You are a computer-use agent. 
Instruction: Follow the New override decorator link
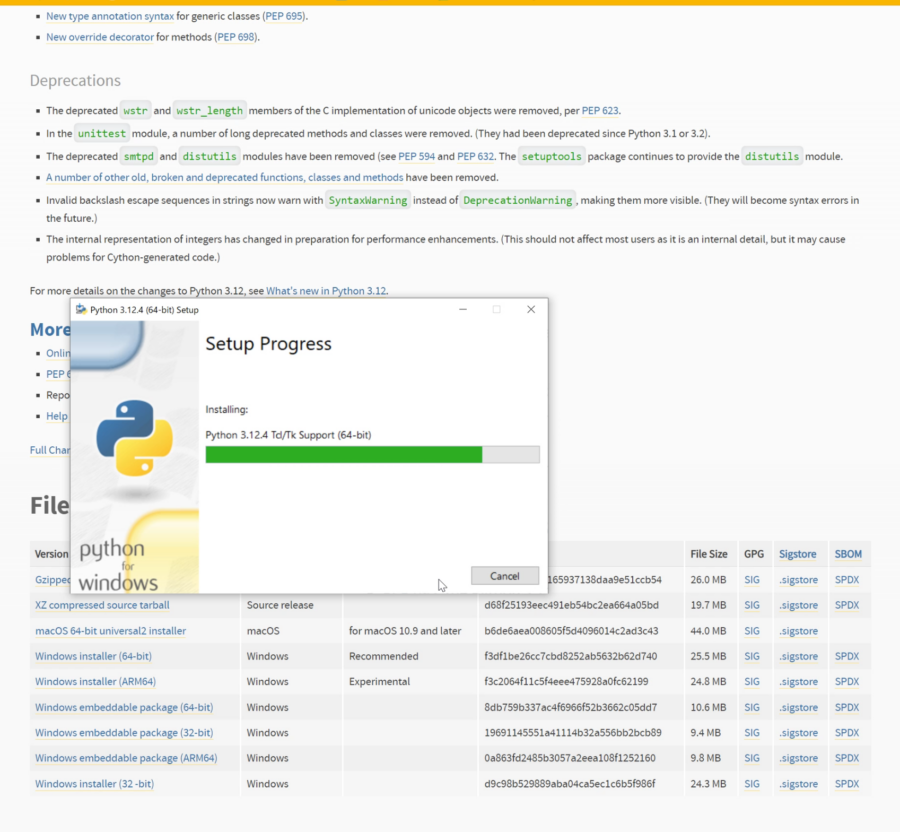click(x=100, y=37)
